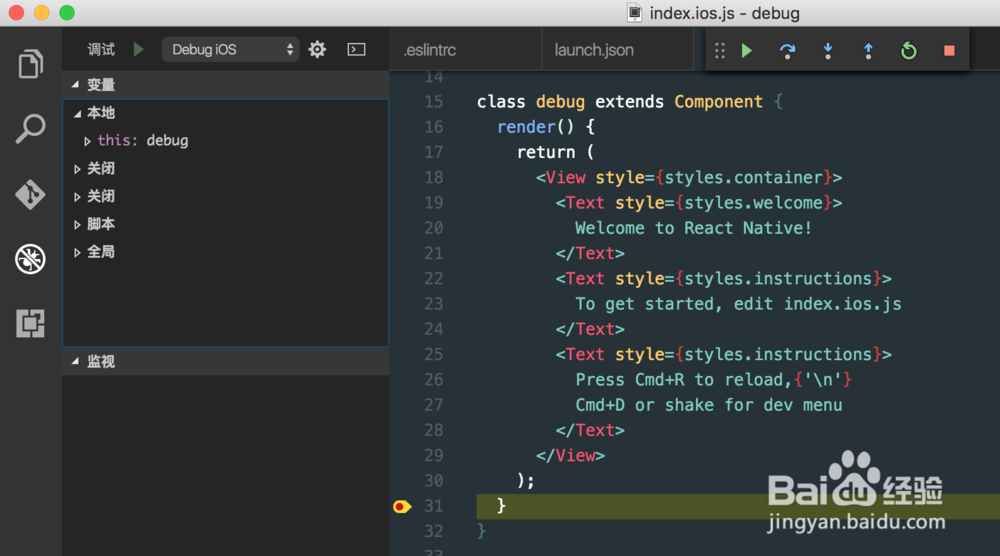Click styles.welcome on line 19
1000x556 pixels.
(x=753, y=203)
